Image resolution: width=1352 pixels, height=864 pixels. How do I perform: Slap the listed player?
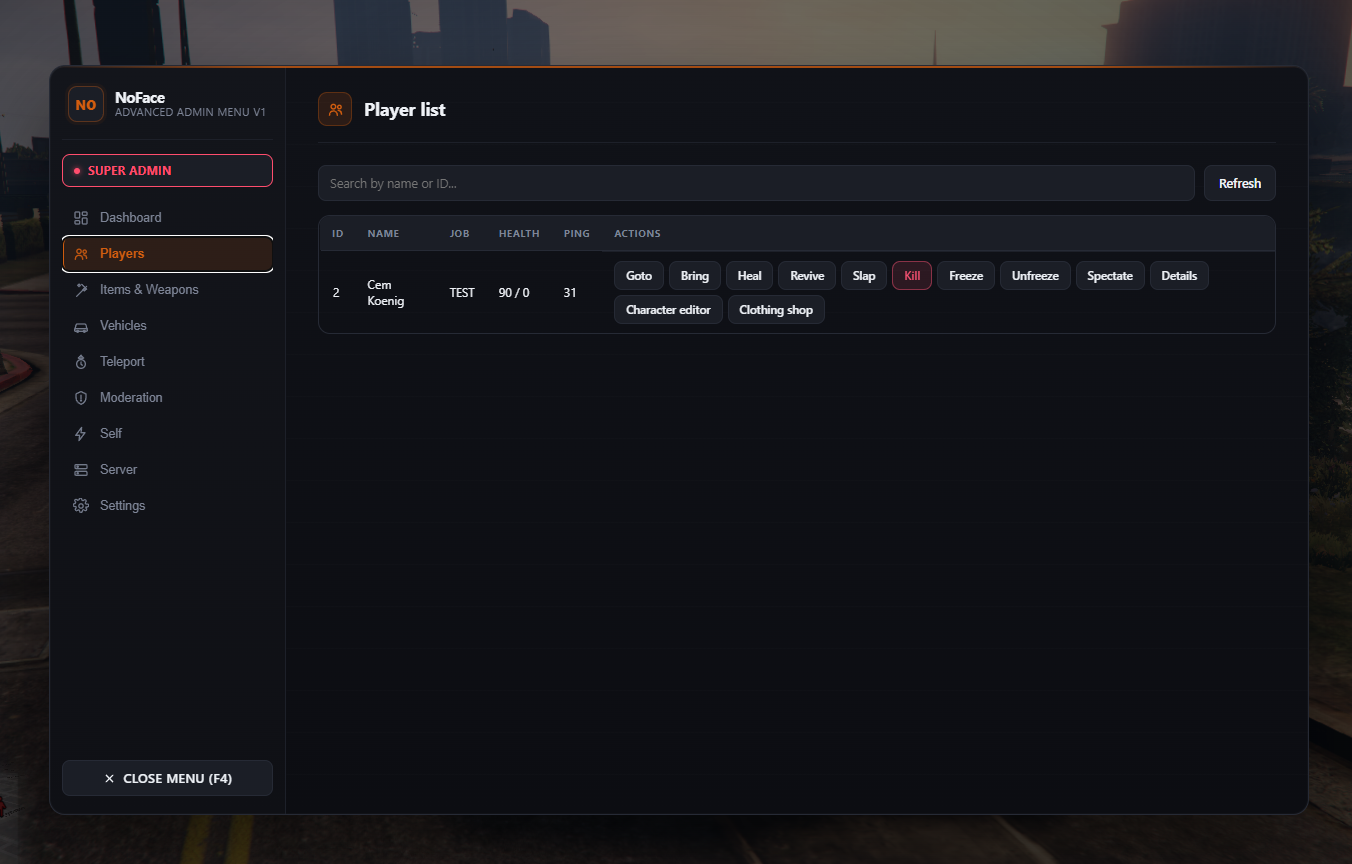click(864, 276)
